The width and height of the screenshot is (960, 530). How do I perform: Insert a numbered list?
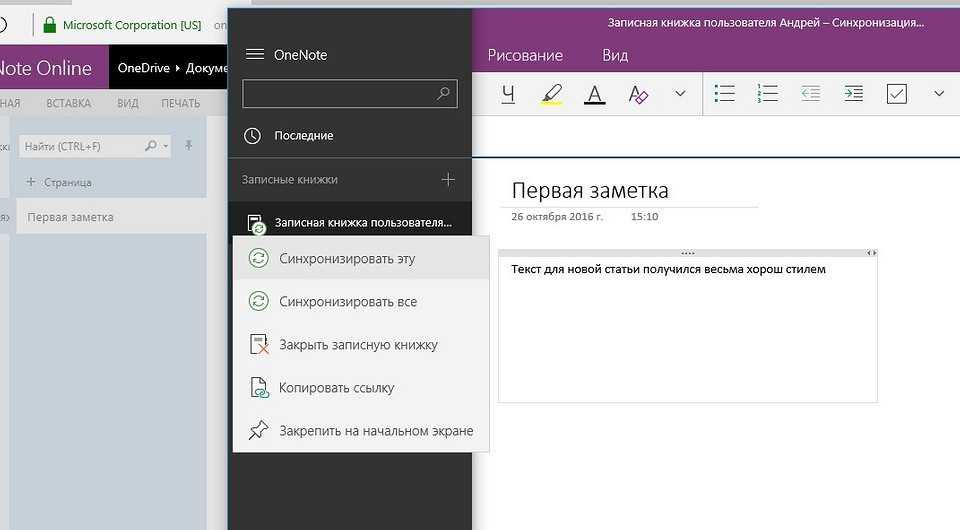768,94
